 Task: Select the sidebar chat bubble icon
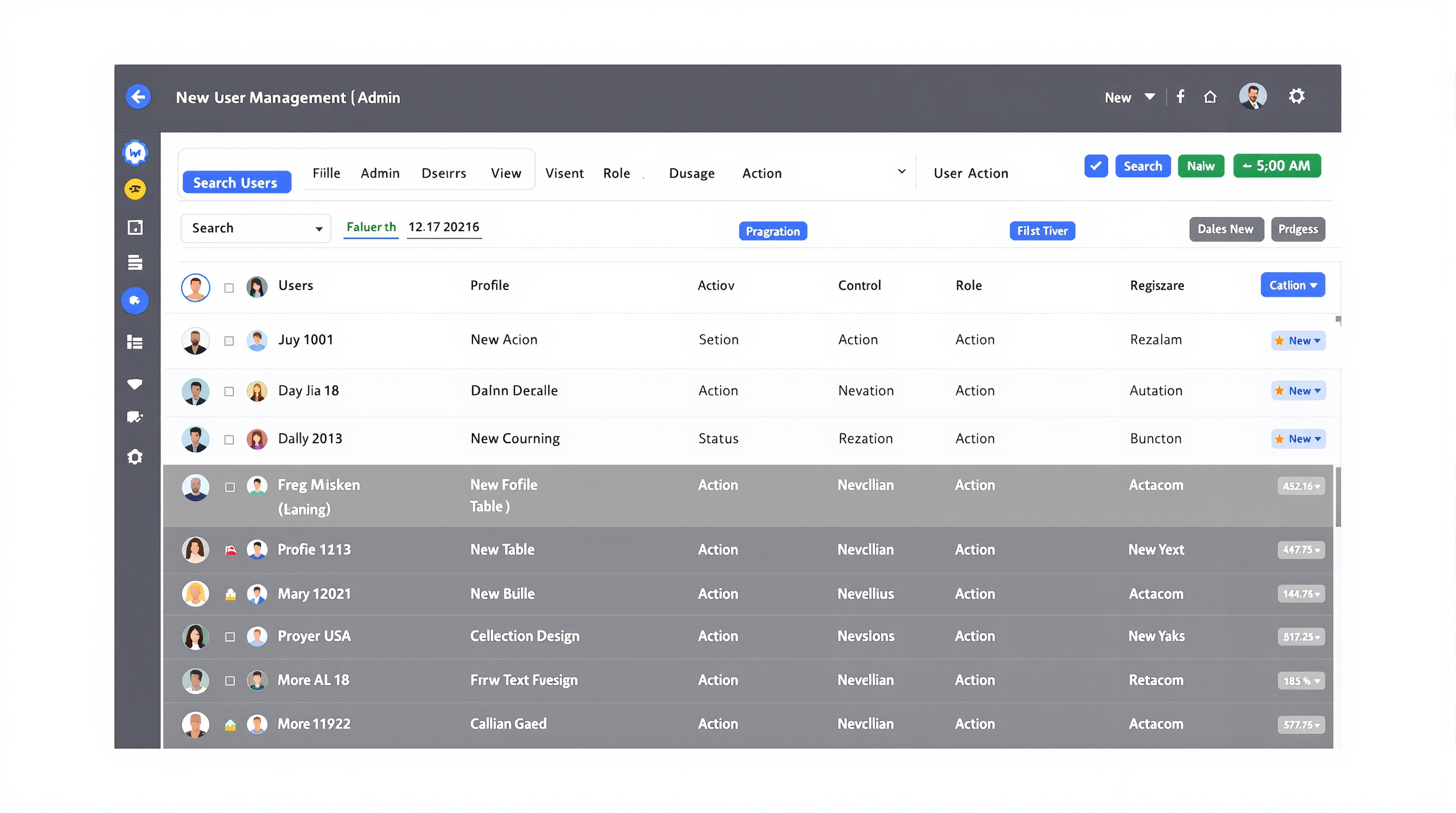coord(134,417)
